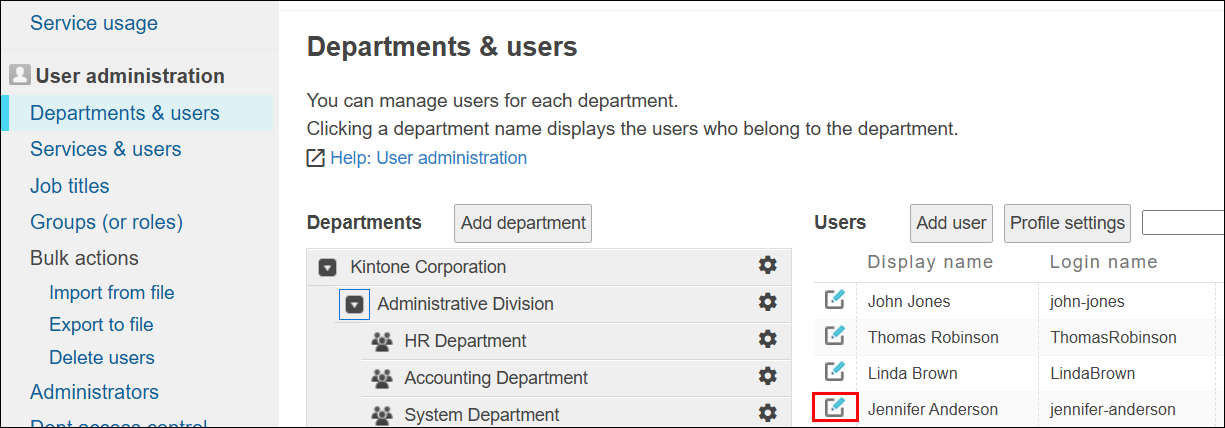Open Profile settings

coord(1067,223)
